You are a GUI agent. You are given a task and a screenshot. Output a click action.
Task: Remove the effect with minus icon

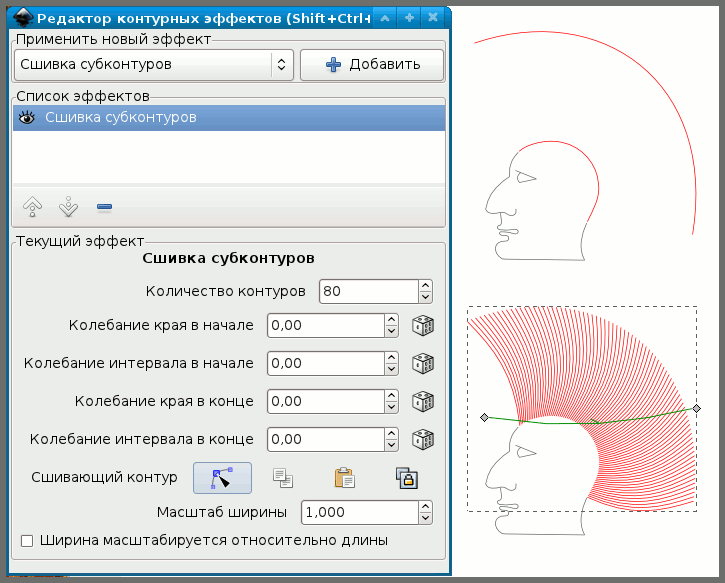[104, 207]
